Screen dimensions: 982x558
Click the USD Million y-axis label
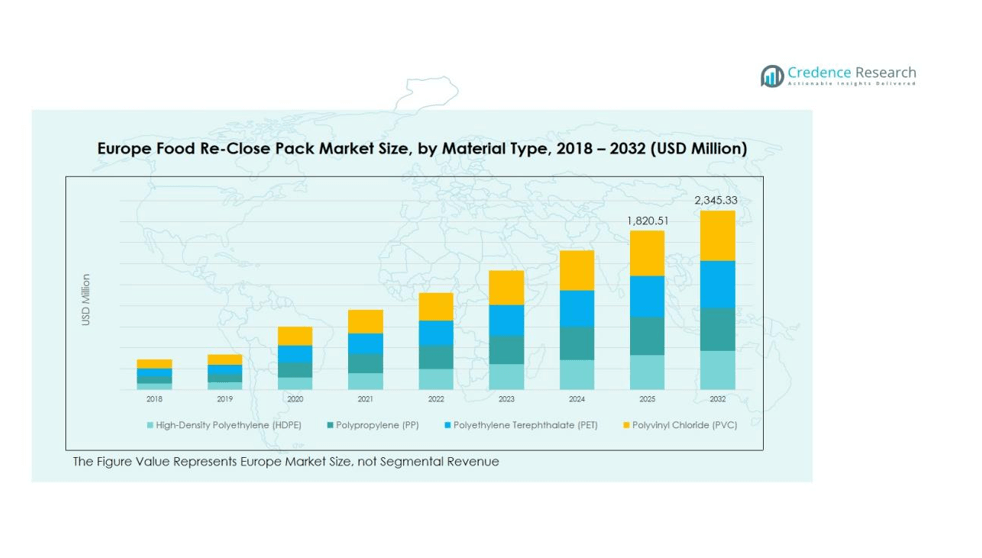[86, 299]
